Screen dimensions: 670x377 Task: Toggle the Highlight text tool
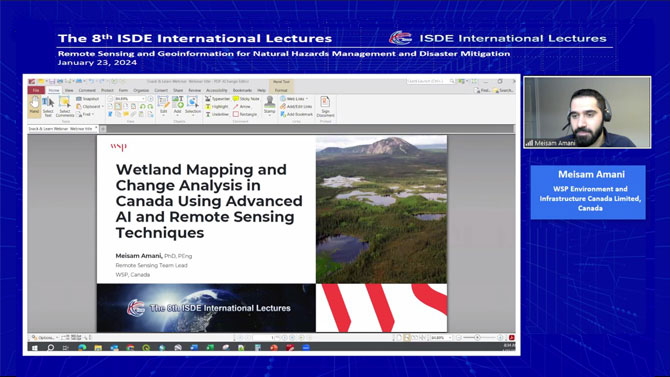coord(217,106)
